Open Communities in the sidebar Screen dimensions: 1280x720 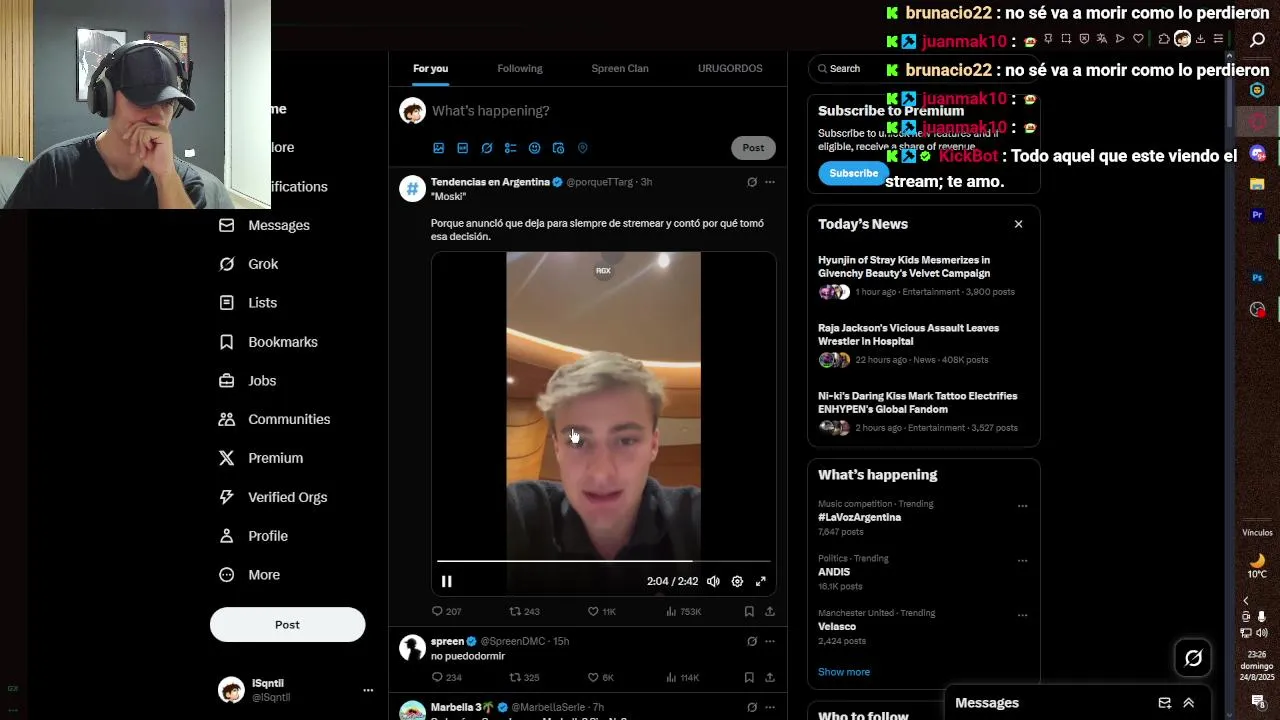tap(274, 420)
